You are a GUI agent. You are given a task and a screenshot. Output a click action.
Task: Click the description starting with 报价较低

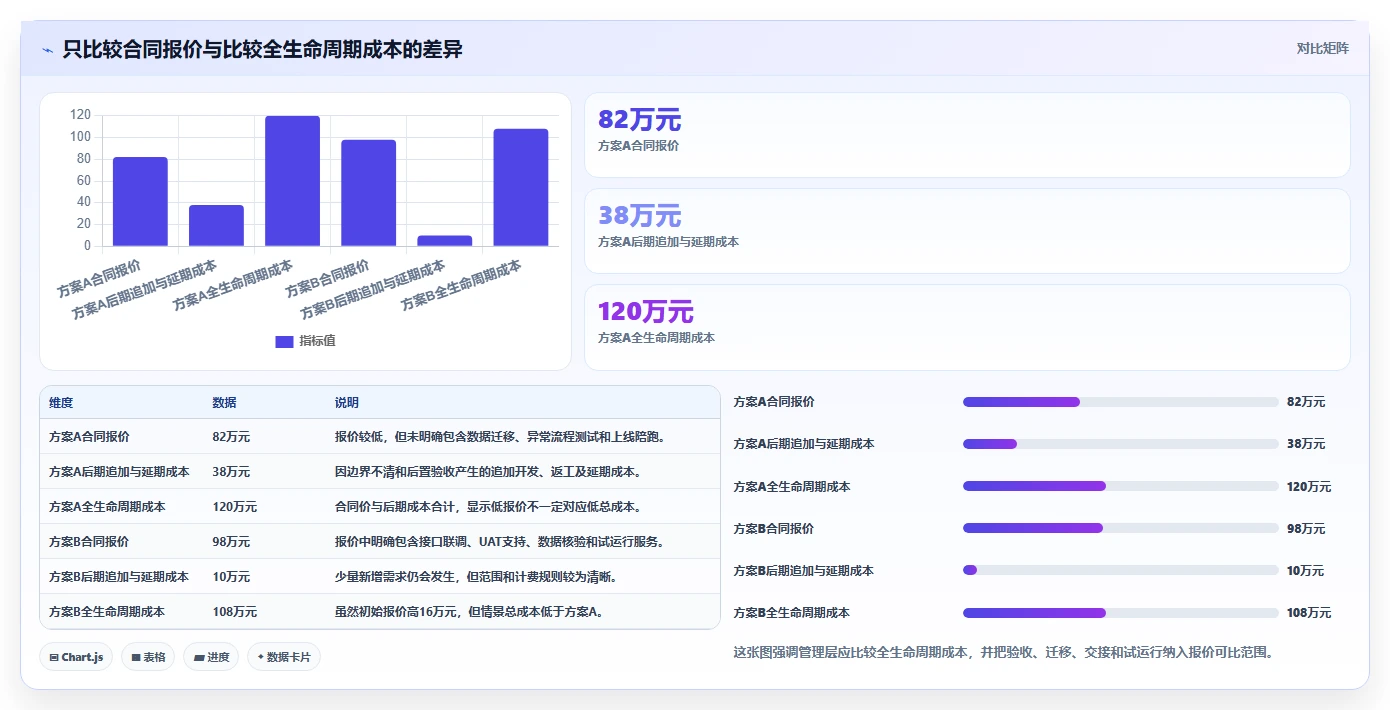(500, 437)
